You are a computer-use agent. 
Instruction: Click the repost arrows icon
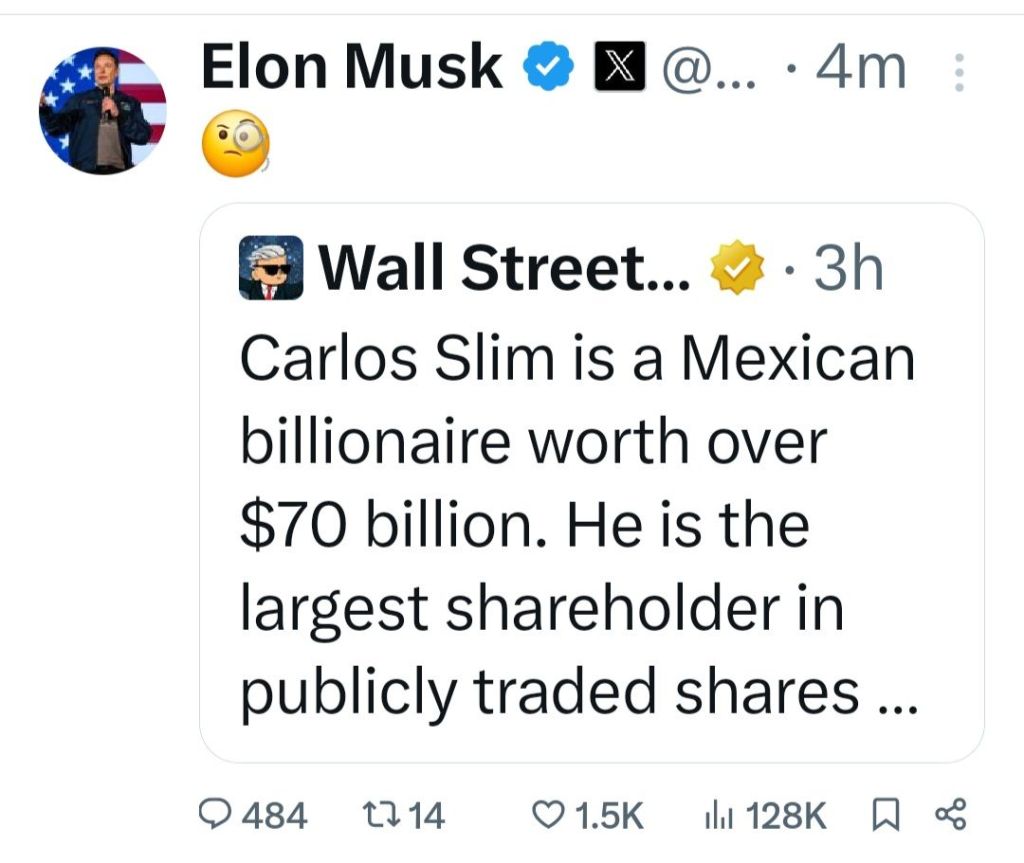point(385,816)
